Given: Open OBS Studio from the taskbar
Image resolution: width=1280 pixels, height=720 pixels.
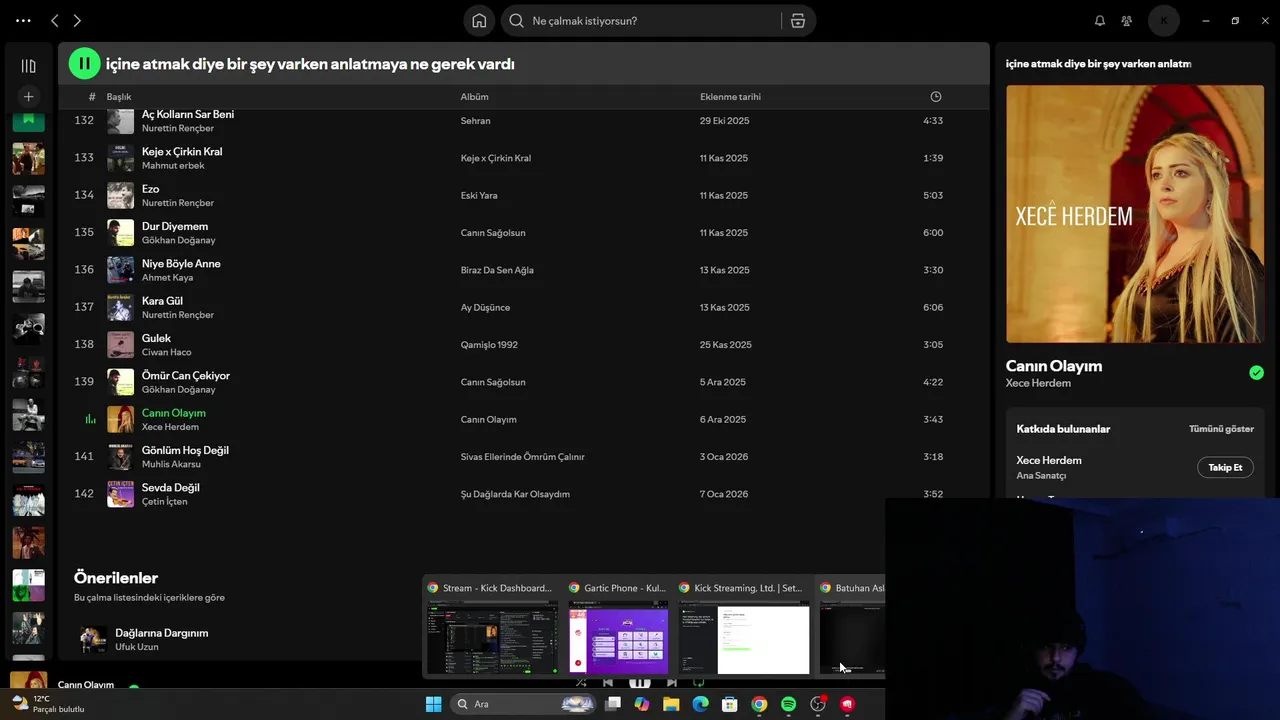Looking at the screenshot, I should point(818,704).
